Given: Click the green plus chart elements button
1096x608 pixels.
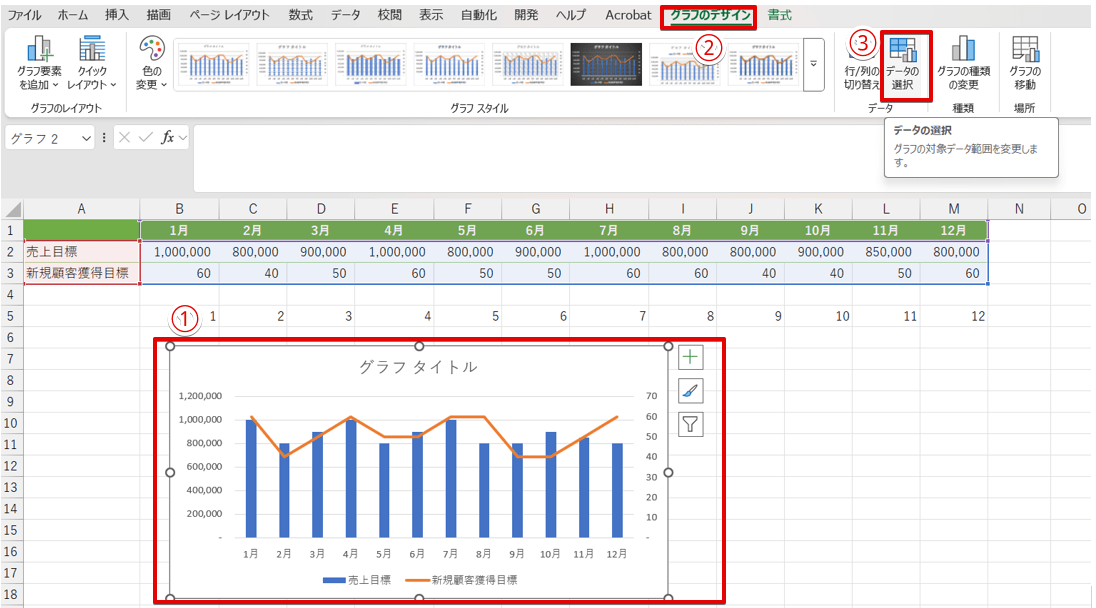Looking at the screenshot, I should (x=691, y=357).
